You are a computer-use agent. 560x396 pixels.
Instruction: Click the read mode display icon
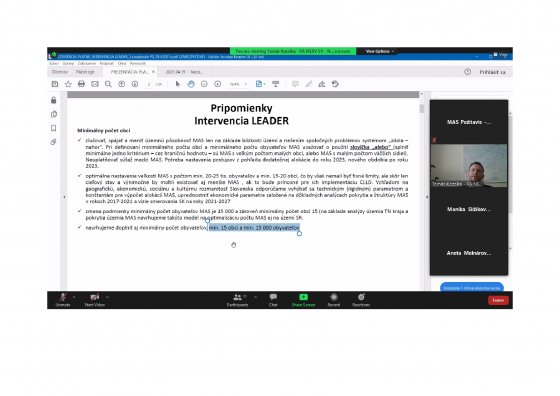pyautogui.click(x=275, y=84)
